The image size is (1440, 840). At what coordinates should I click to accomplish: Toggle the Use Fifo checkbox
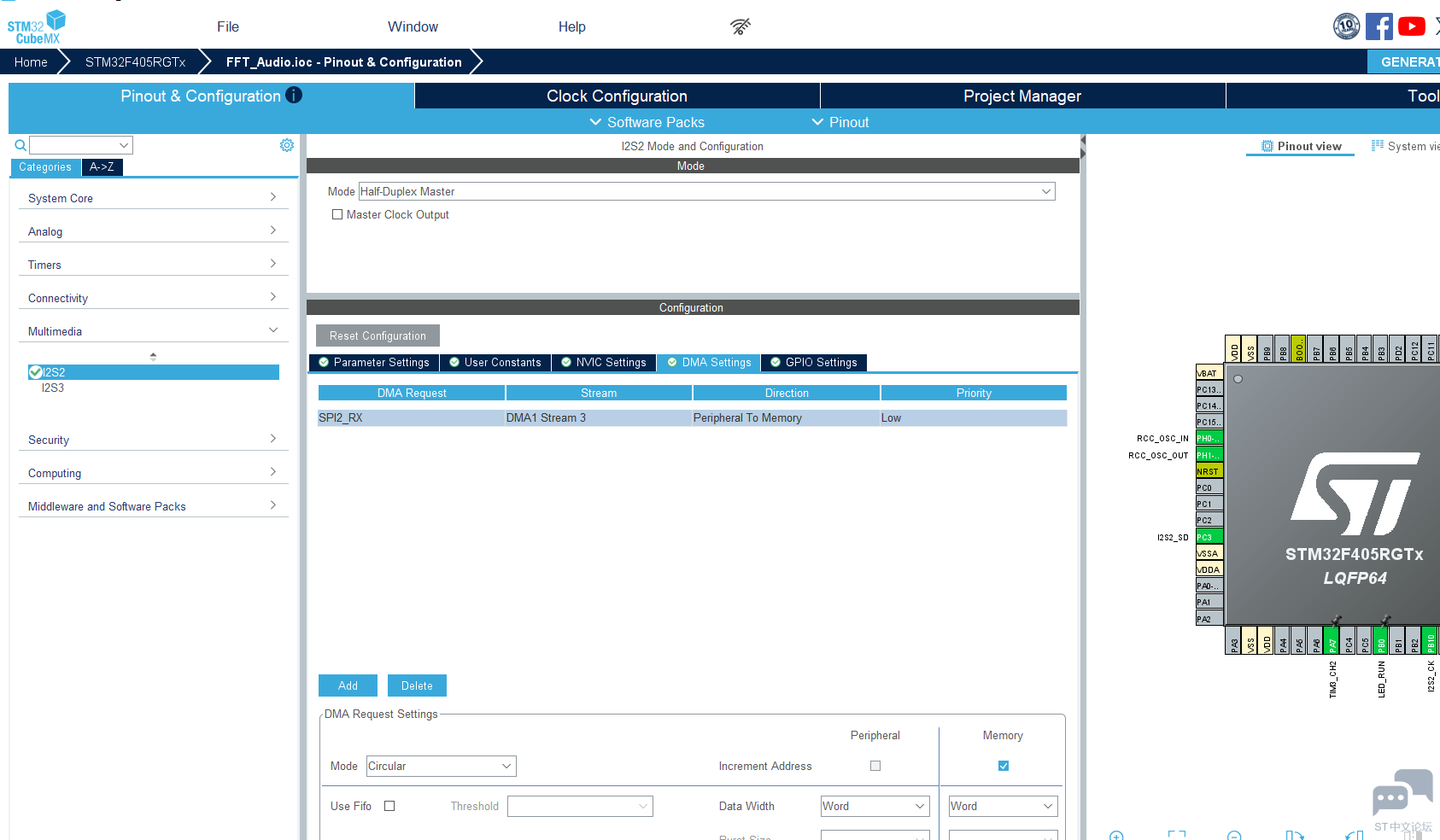coord(389,806)
